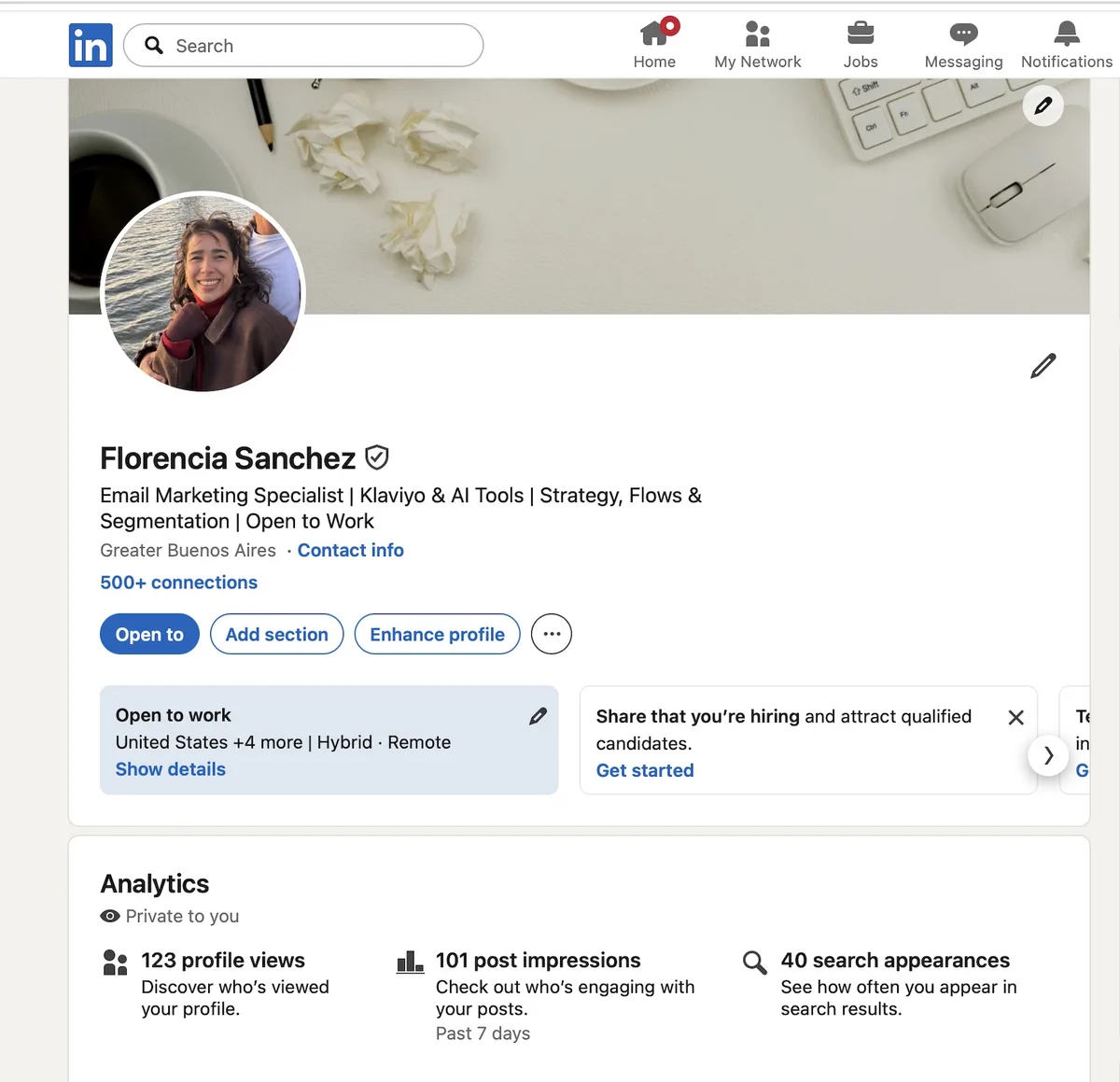This screenshot has width=1120, height=1082.
Task: Click the Greater Buenos Aires location text
Action: (x=189, y=550)
